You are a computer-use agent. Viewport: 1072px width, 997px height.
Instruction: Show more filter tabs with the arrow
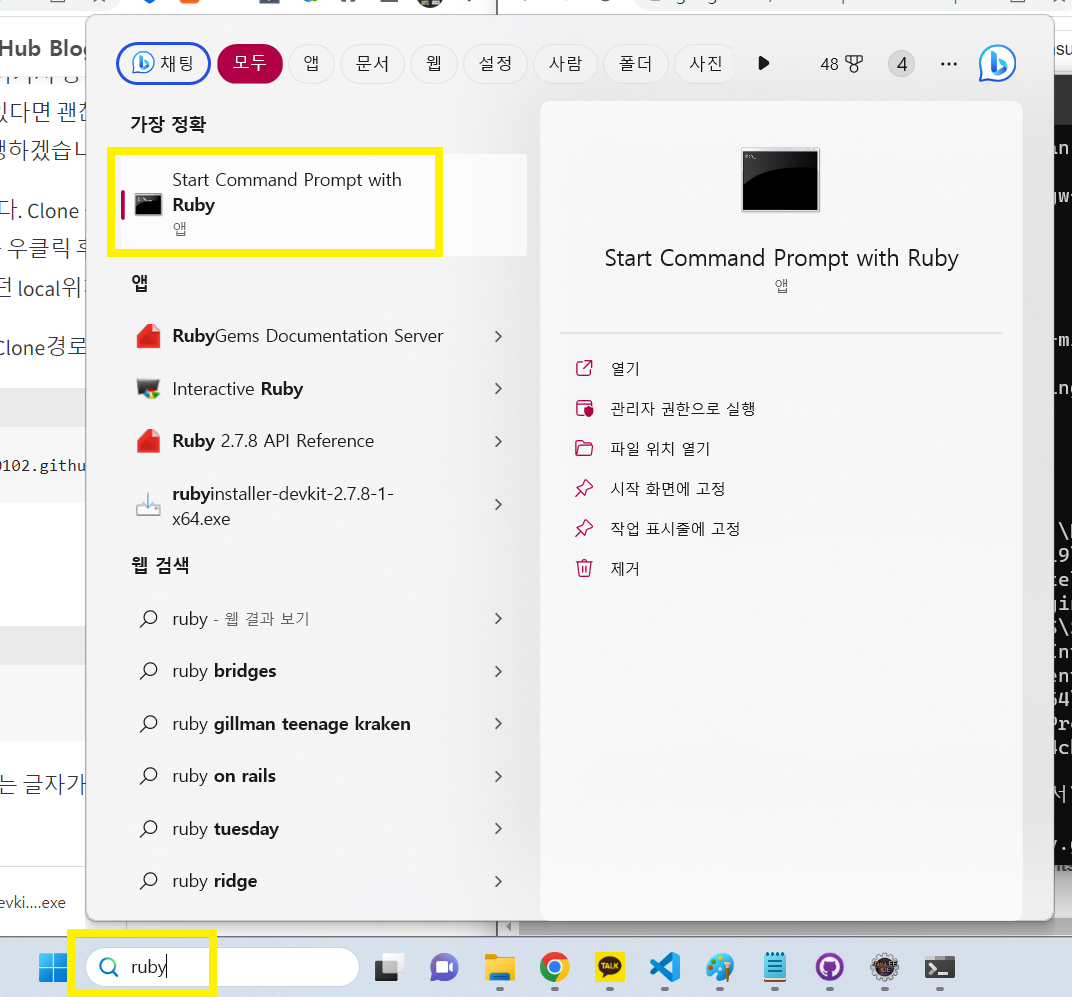(764, 64)
